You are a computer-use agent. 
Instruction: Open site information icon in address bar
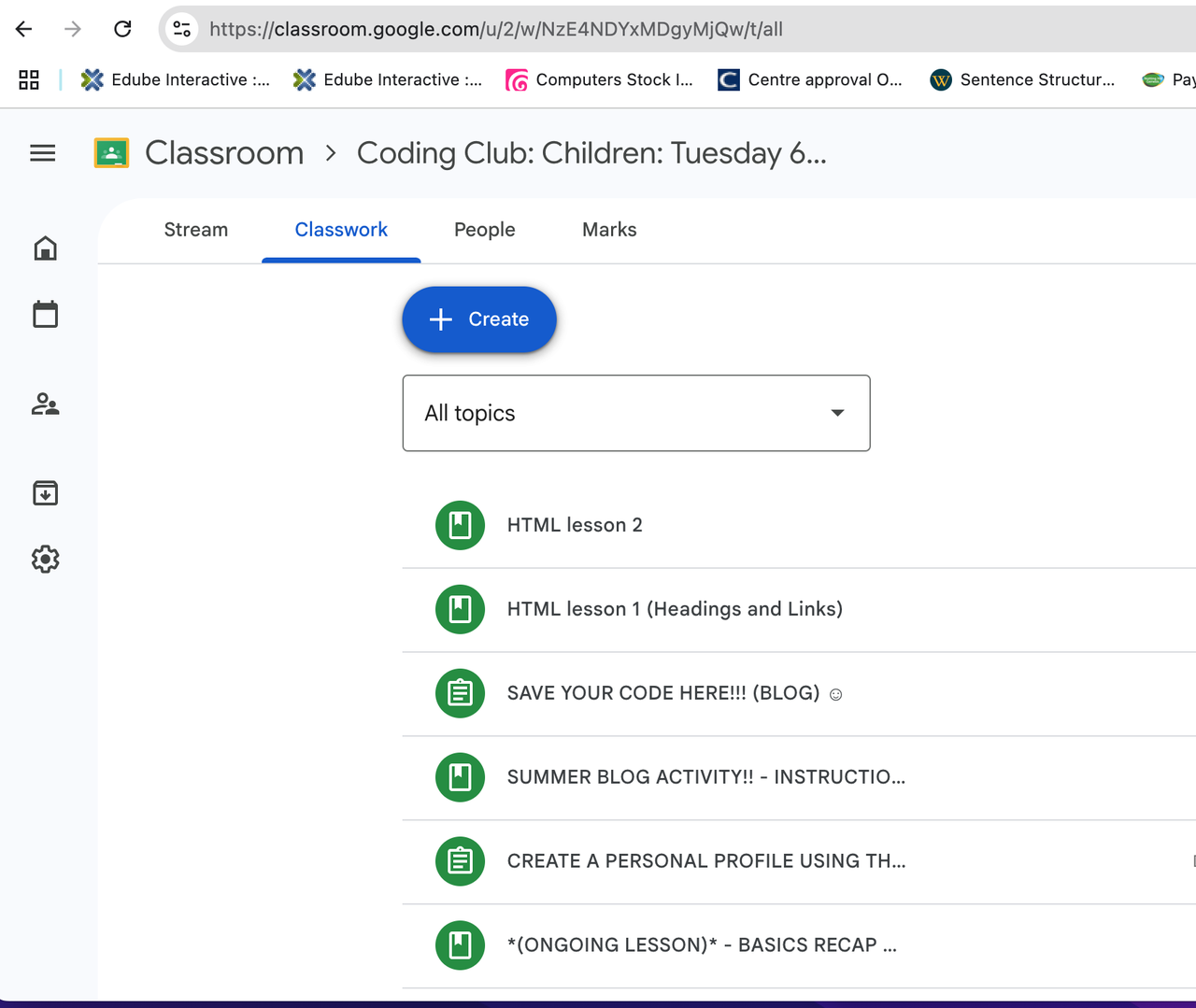click(182, 29)
